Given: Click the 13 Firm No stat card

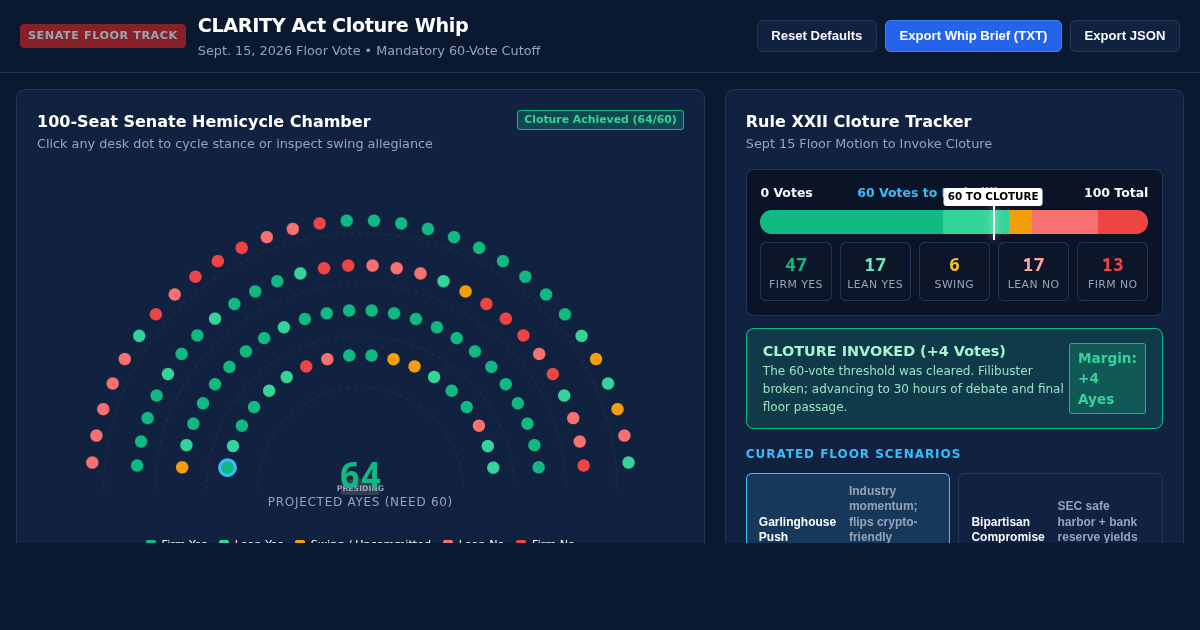Looking at the screenshot, I should click(x=1113, y=271).
